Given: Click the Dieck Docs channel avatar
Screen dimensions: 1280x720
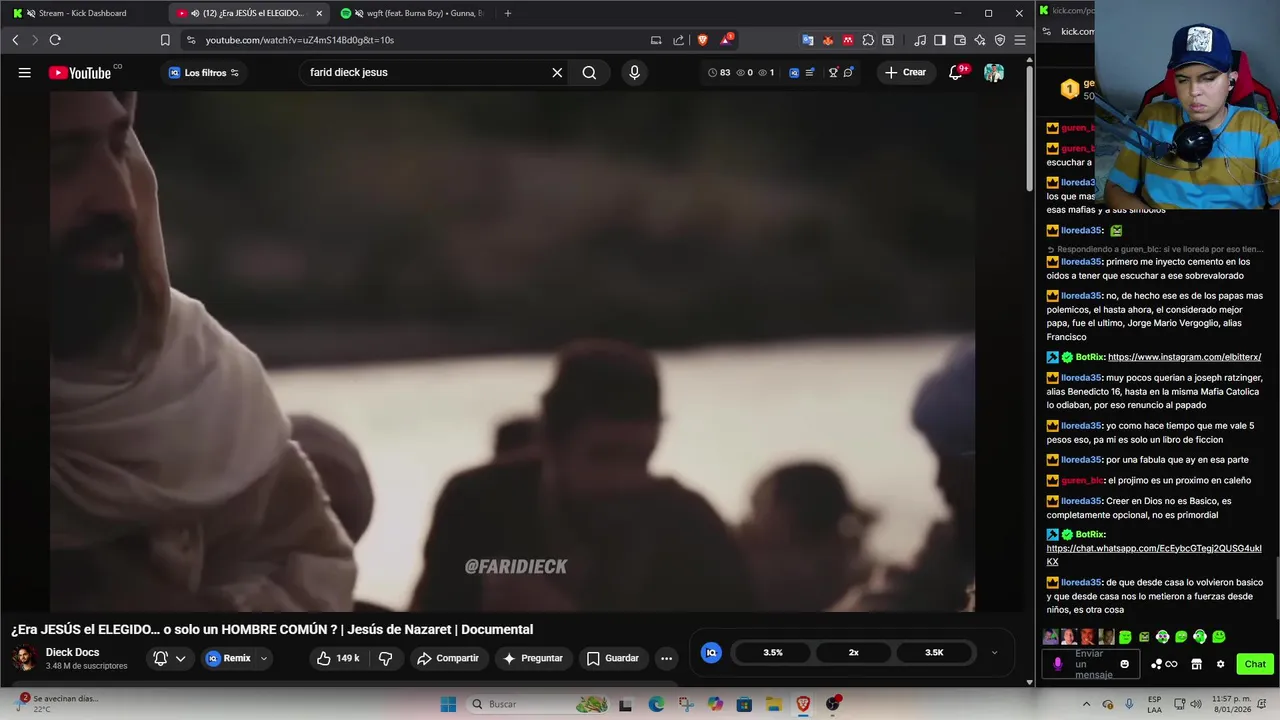Looking at the screenshot, I should [x=24, y=658].
